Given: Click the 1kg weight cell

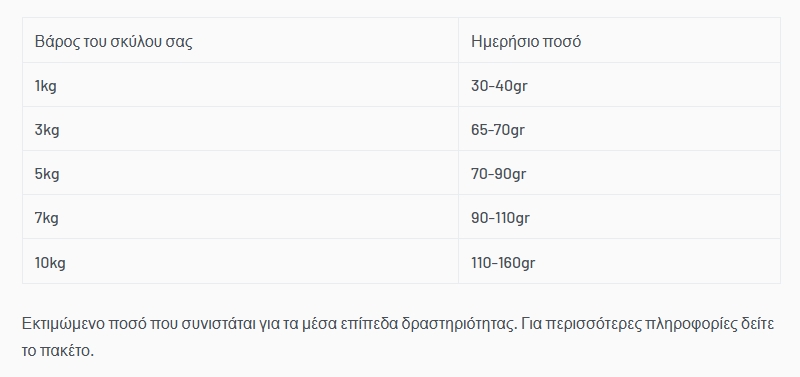Looking at the screenshot, I should 240,85.
